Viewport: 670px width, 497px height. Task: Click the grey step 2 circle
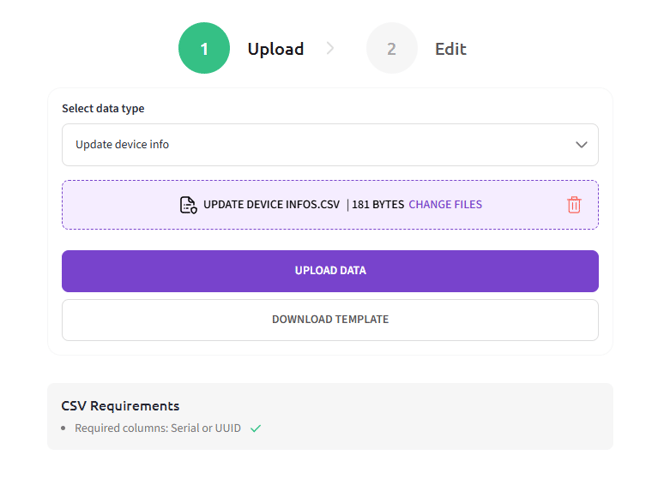pyautogui.click(x=391, y=49)
